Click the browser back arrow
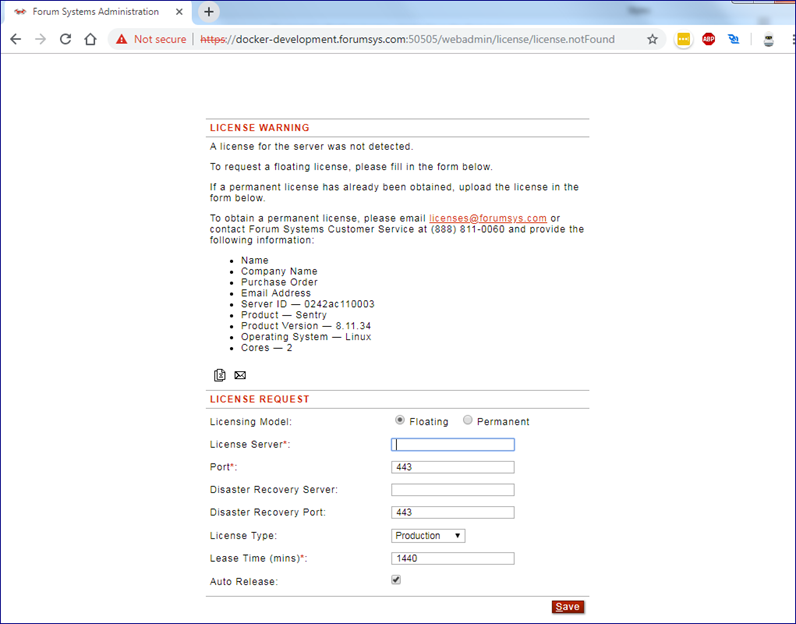 (x=16, y=39)
